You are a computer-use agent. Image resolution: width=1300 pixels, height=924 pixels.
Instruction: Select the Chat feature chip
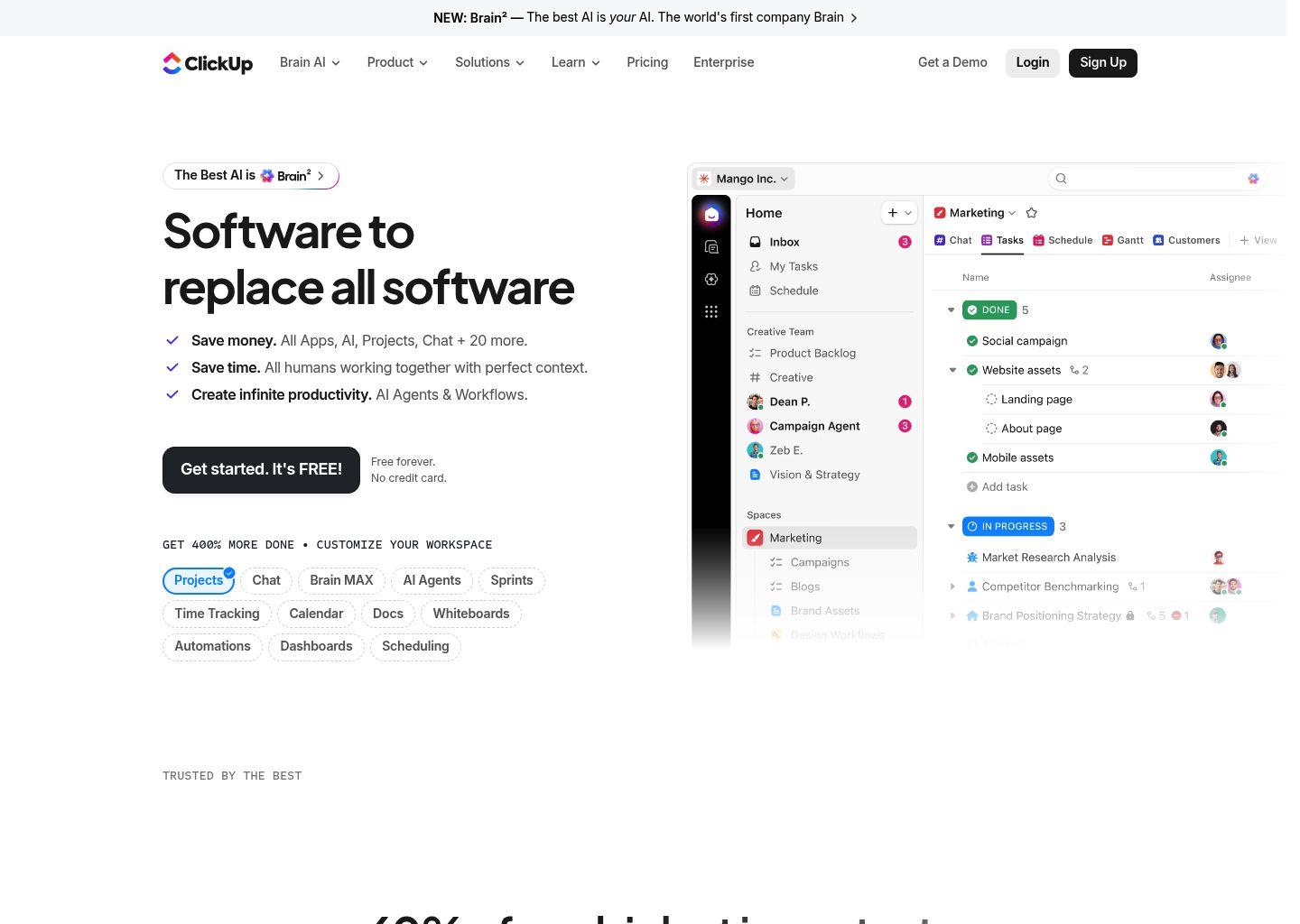[266, 581]
